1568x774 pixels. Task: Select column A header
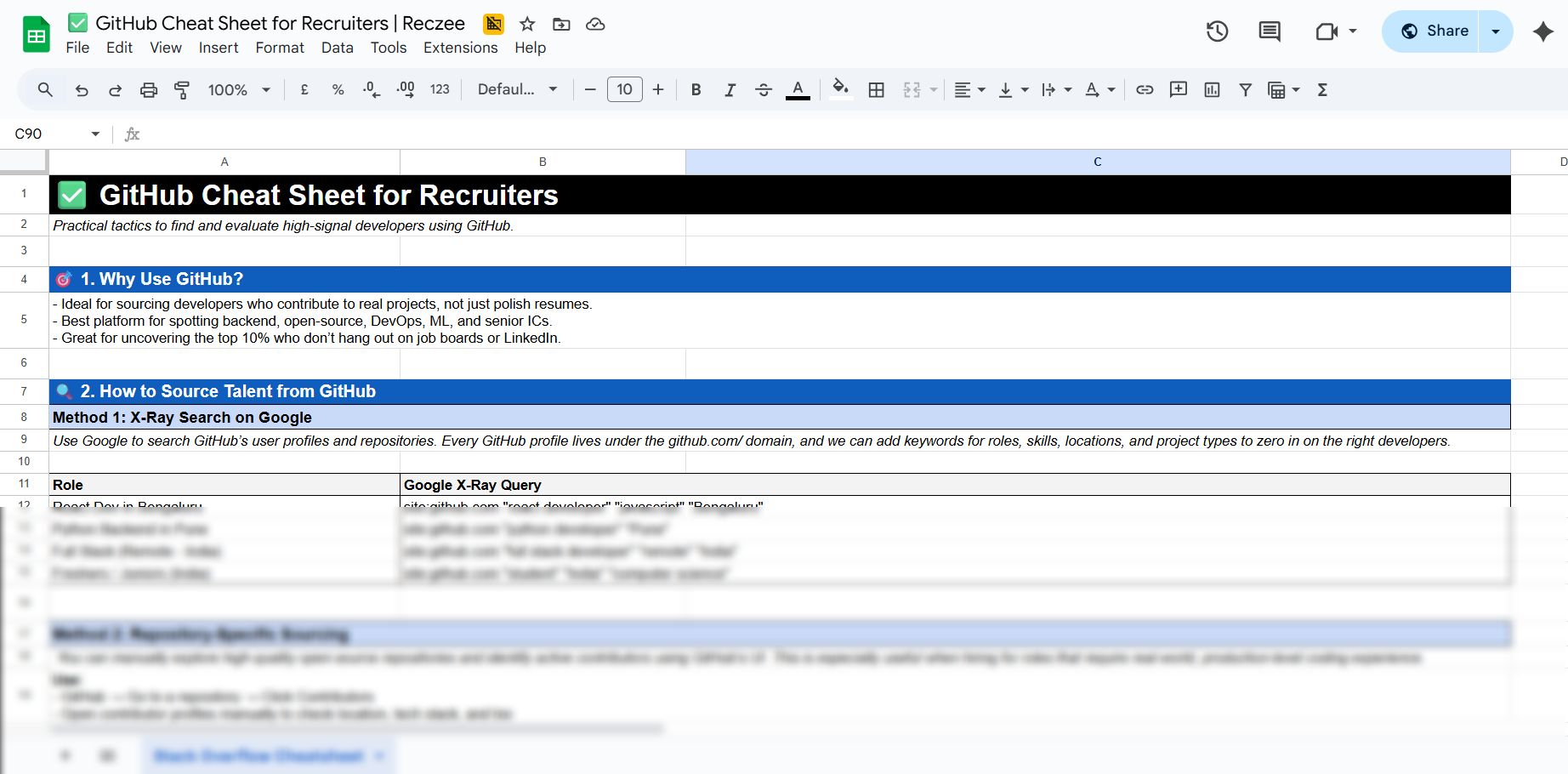(224, 162)
